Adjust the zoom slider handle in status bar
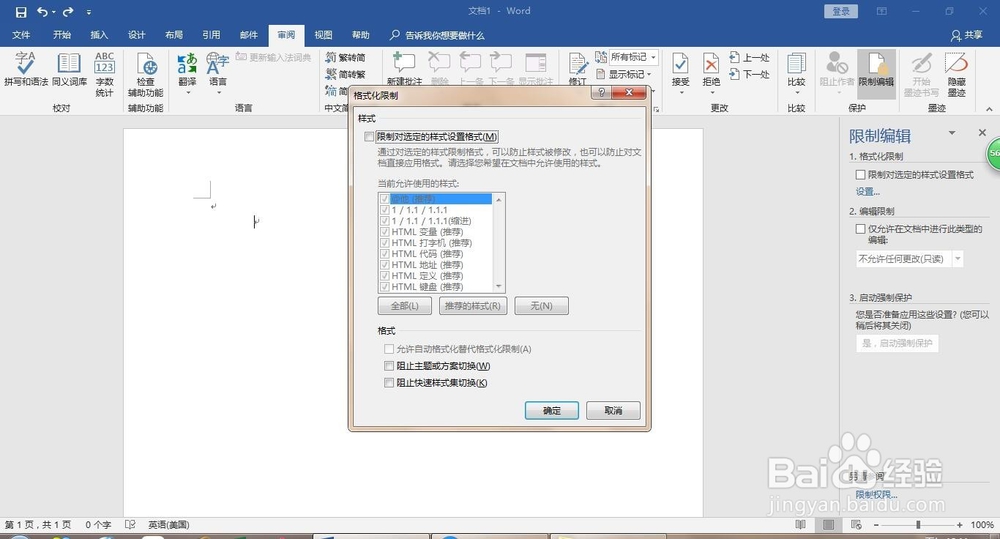The width and height of the screenshot is (1000, 539). click(x=918, y=524)
